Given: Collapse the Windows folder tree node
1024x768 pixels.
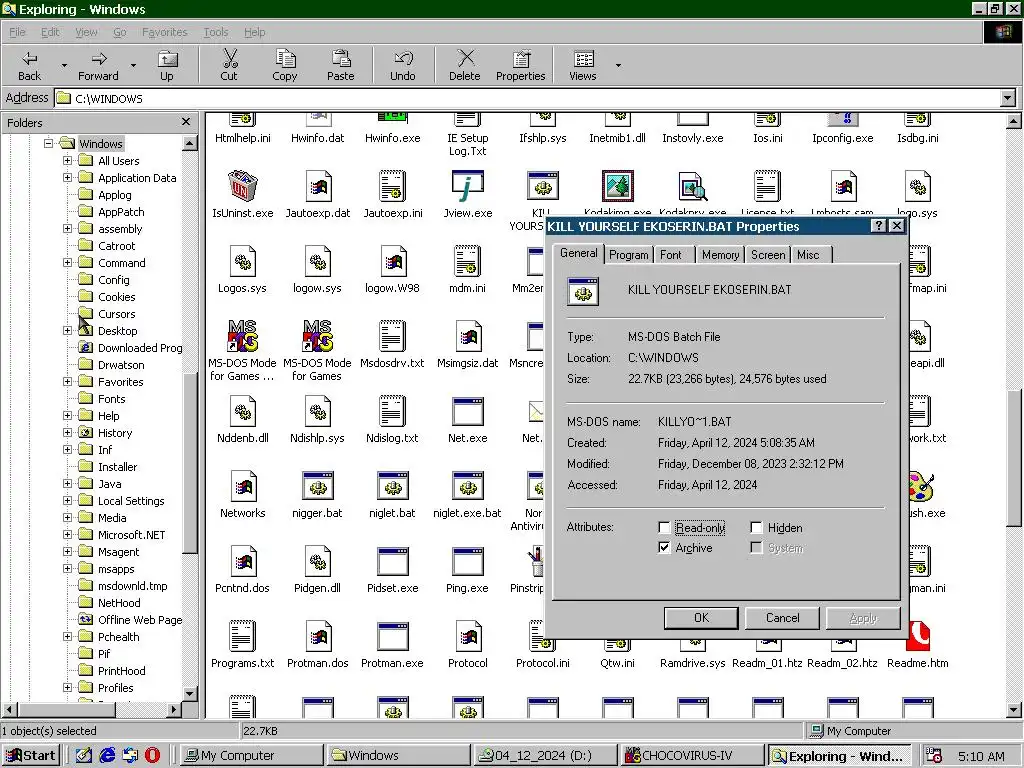Looking at the screenshot, I should coord(48,143).
